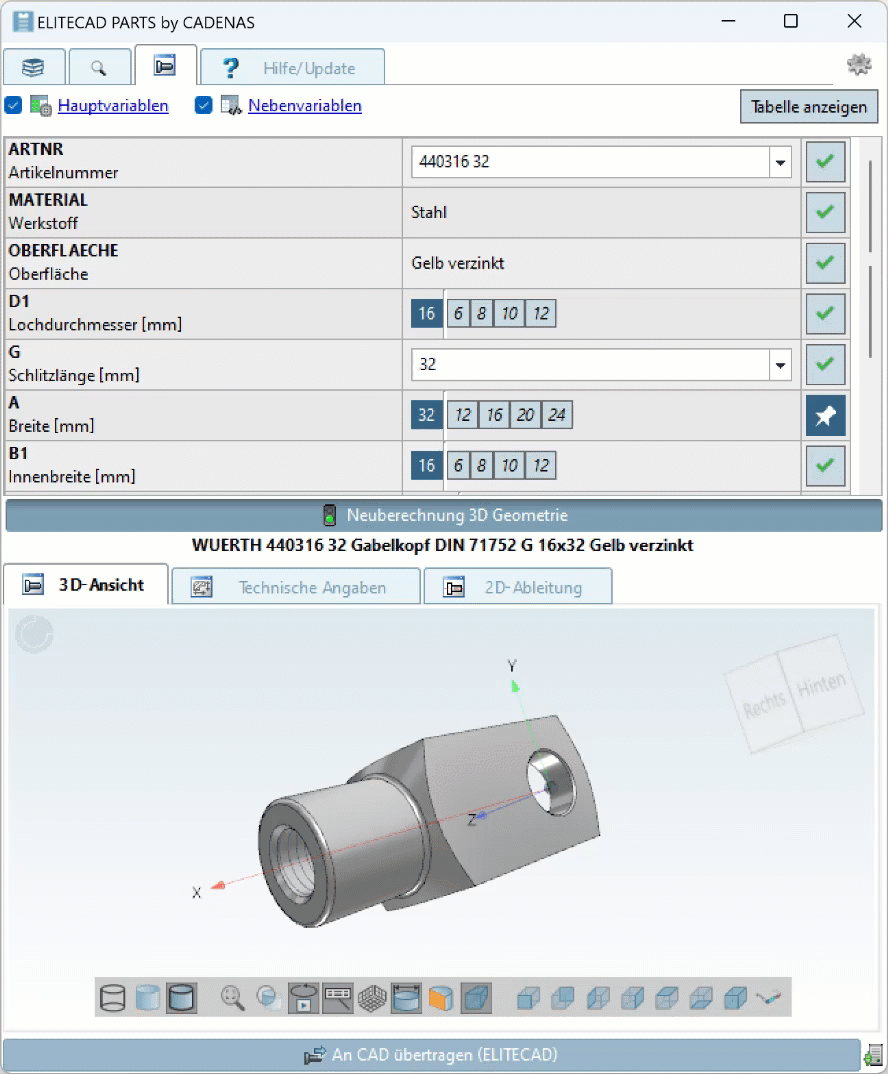
Task: Open the part search tab
Action: [99, 66]
